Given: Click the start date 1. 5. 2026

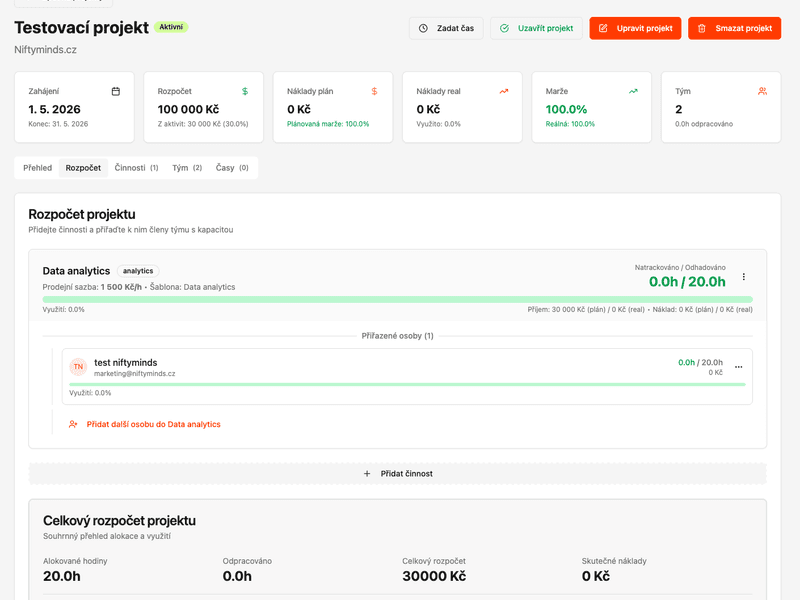Looking at the screenshot, I should [x=55, y=109].
